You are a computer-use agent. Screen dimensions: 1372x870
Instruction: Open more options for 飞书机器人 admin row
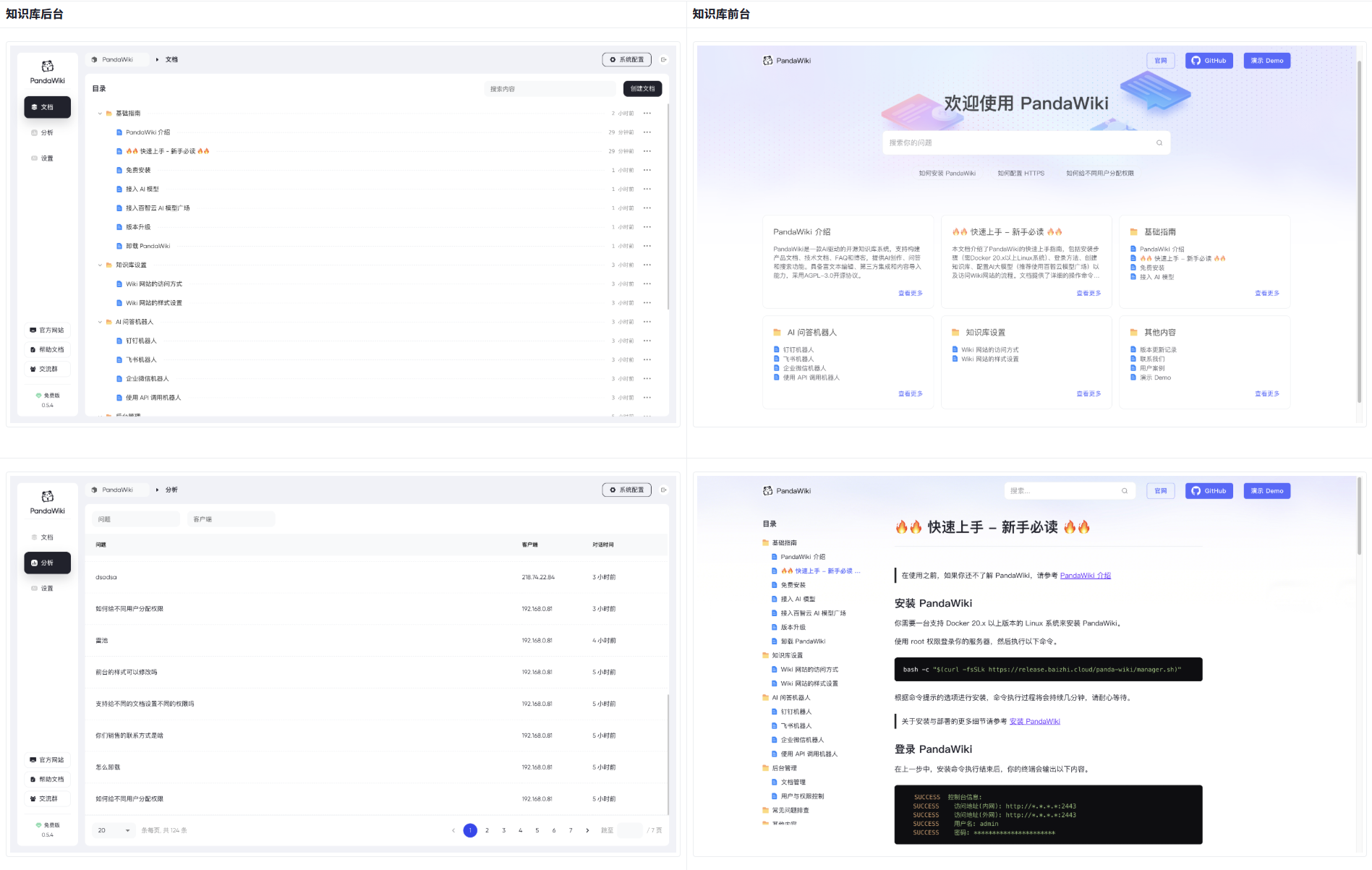click(x=647, y=359)
